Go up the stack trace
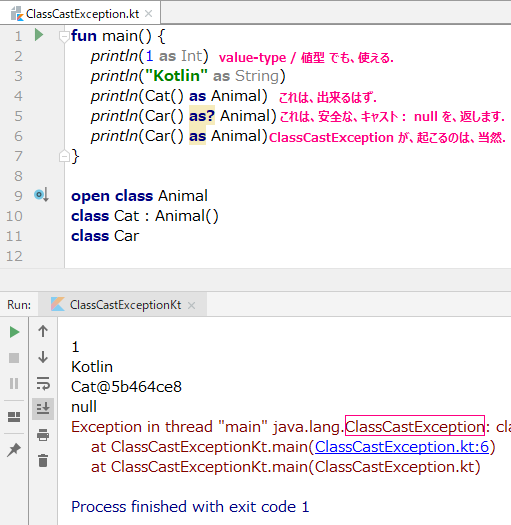 pos(43,331)
